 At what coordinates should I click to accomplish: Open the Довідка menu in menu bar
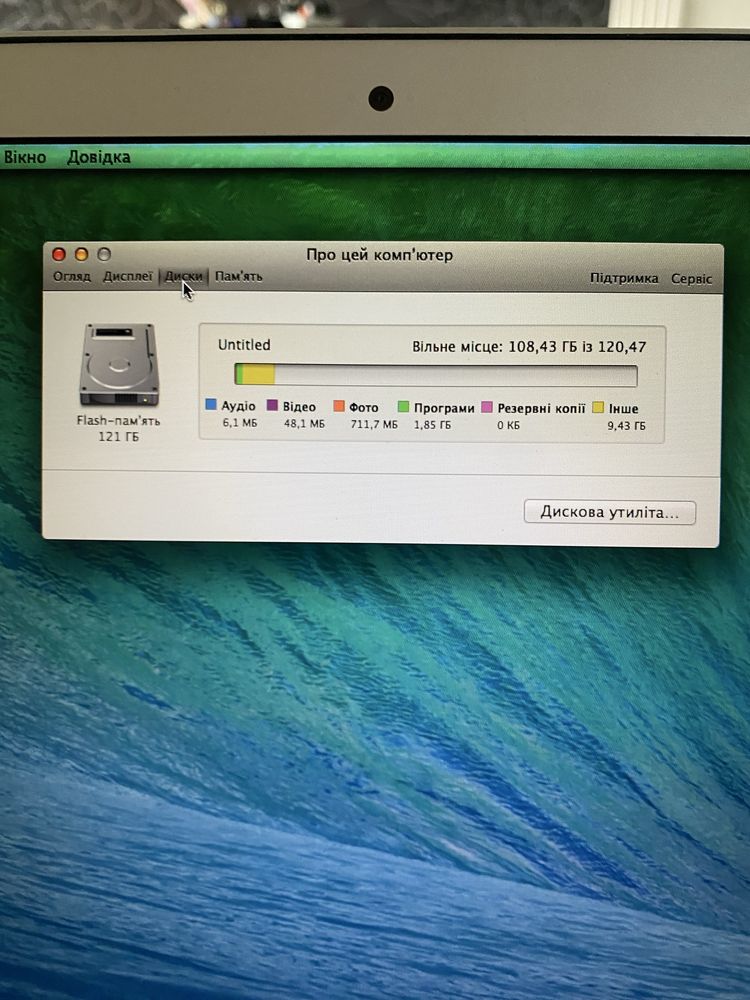(x=99, y=157)
